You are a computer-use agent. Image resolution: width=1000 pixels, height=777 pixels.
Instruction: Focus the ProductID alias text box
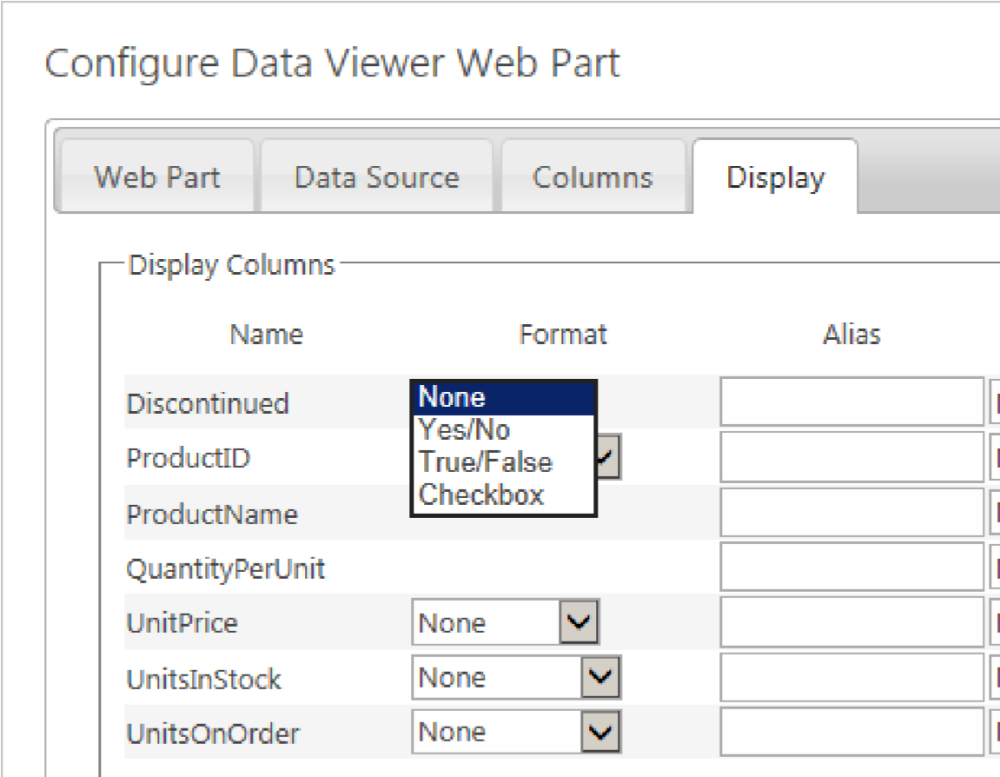click(851, 458)
